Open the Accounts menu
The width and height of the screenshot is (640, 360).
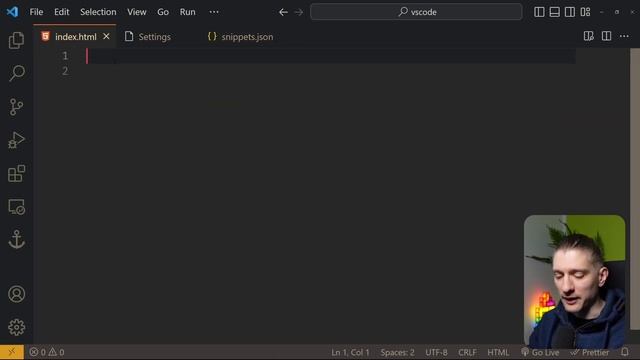coord(16,294)
